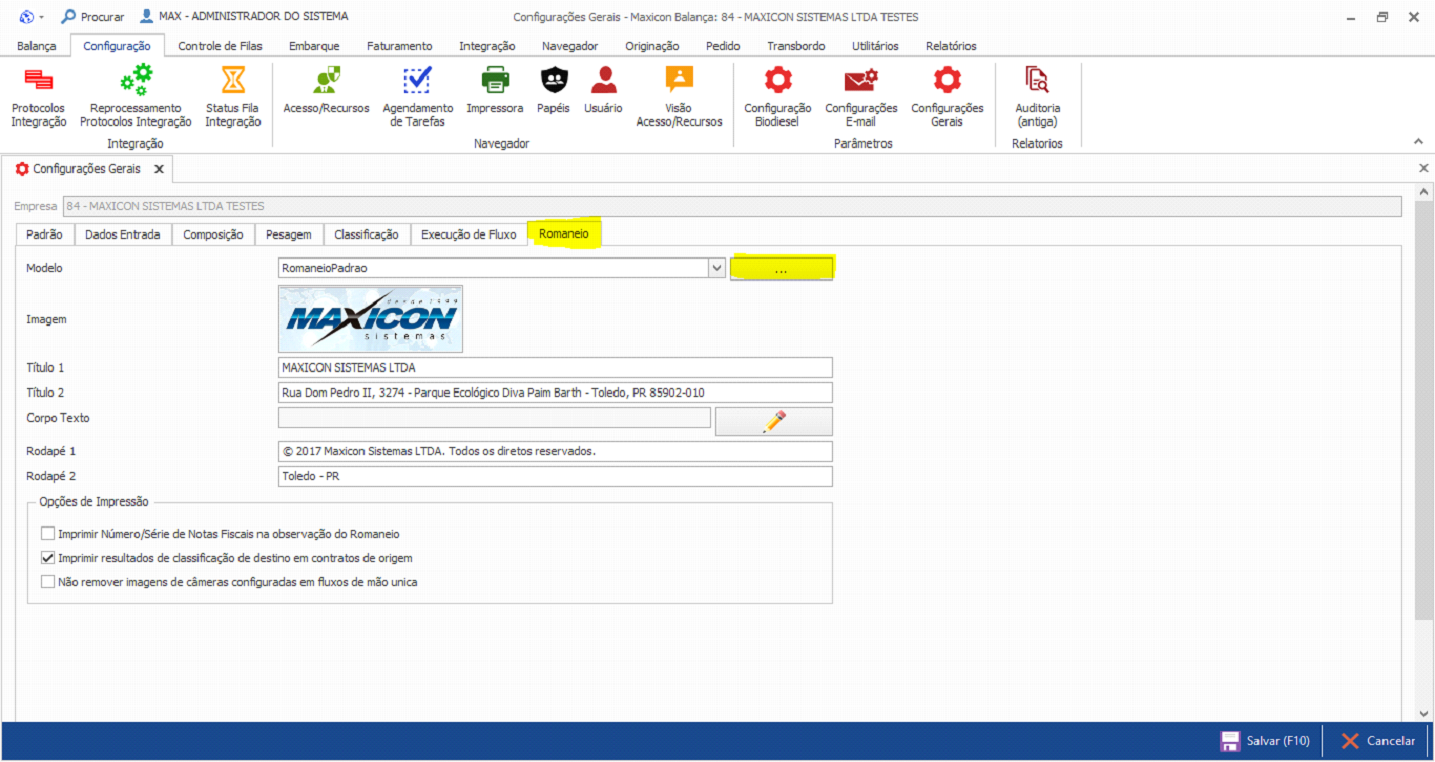Image resolution: width=1435 pixels, height=762 pixels.
Task: Click the Cancelar X icon
Action: tap(1350, 741)
